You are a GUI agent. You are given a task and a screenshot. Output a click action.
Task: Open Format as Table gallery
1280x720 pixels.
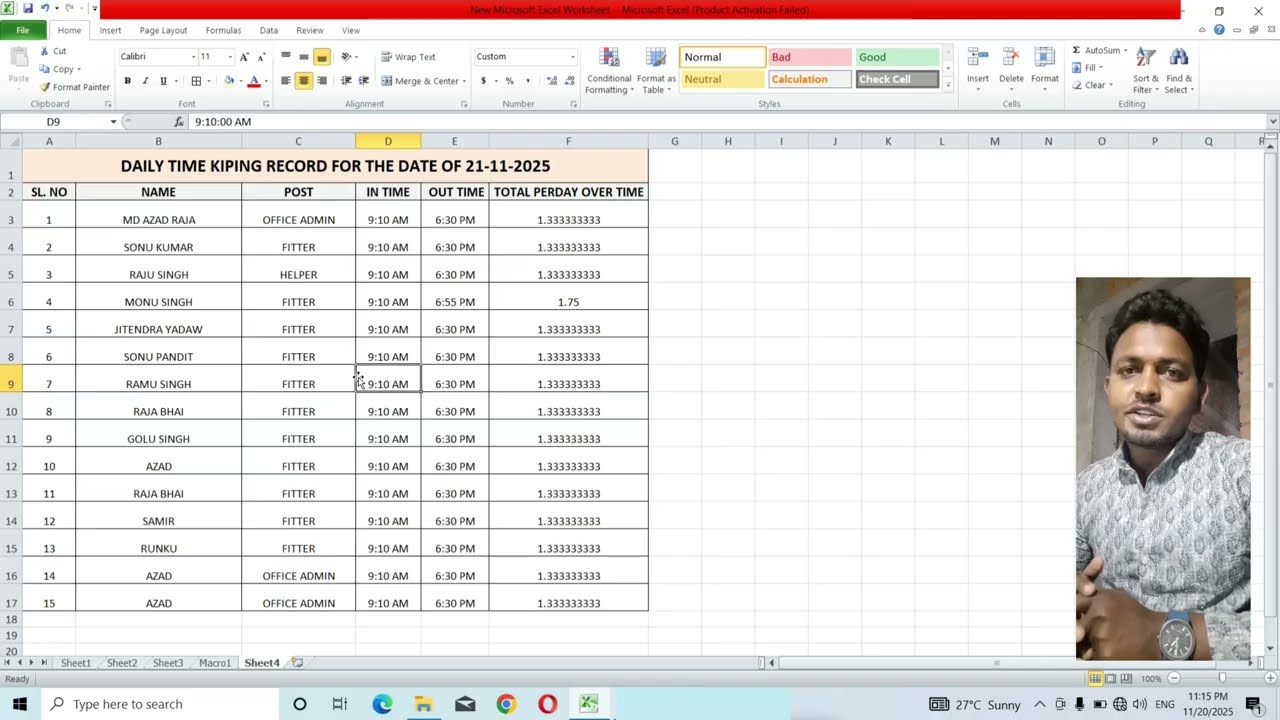[x=656, y=70]
